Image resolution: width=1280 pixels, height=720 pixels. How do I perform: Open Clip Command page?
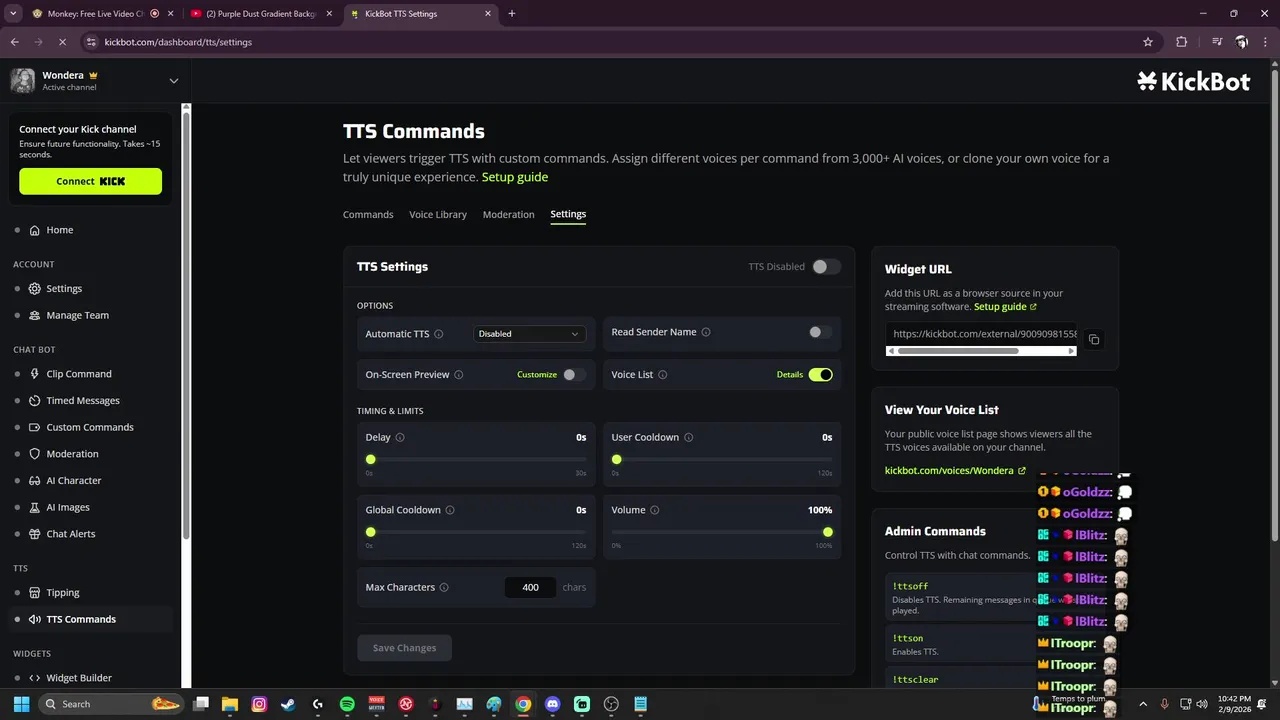(x=78, y=374)
